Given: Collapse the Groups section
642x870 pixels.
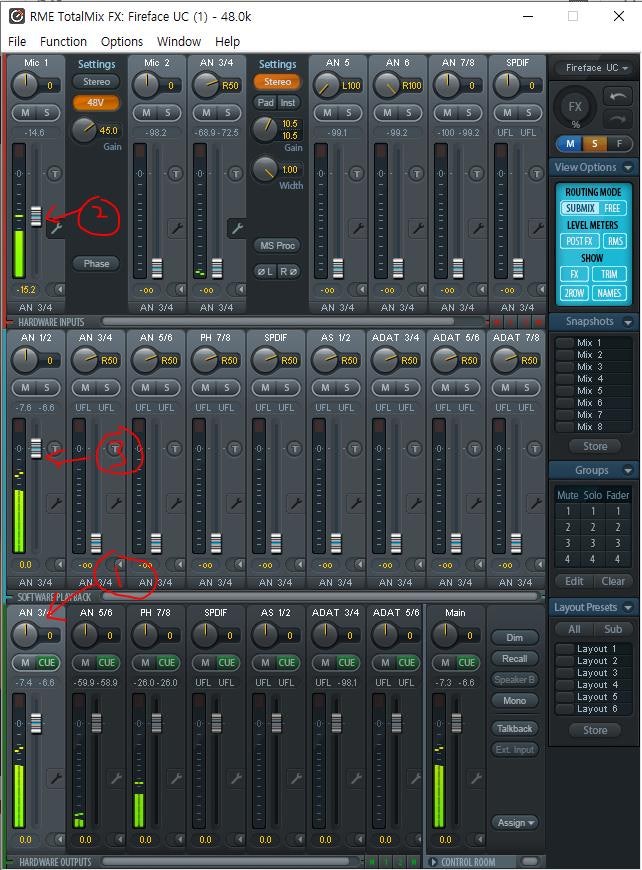Looking at the screenshot, I should point(628,471).
